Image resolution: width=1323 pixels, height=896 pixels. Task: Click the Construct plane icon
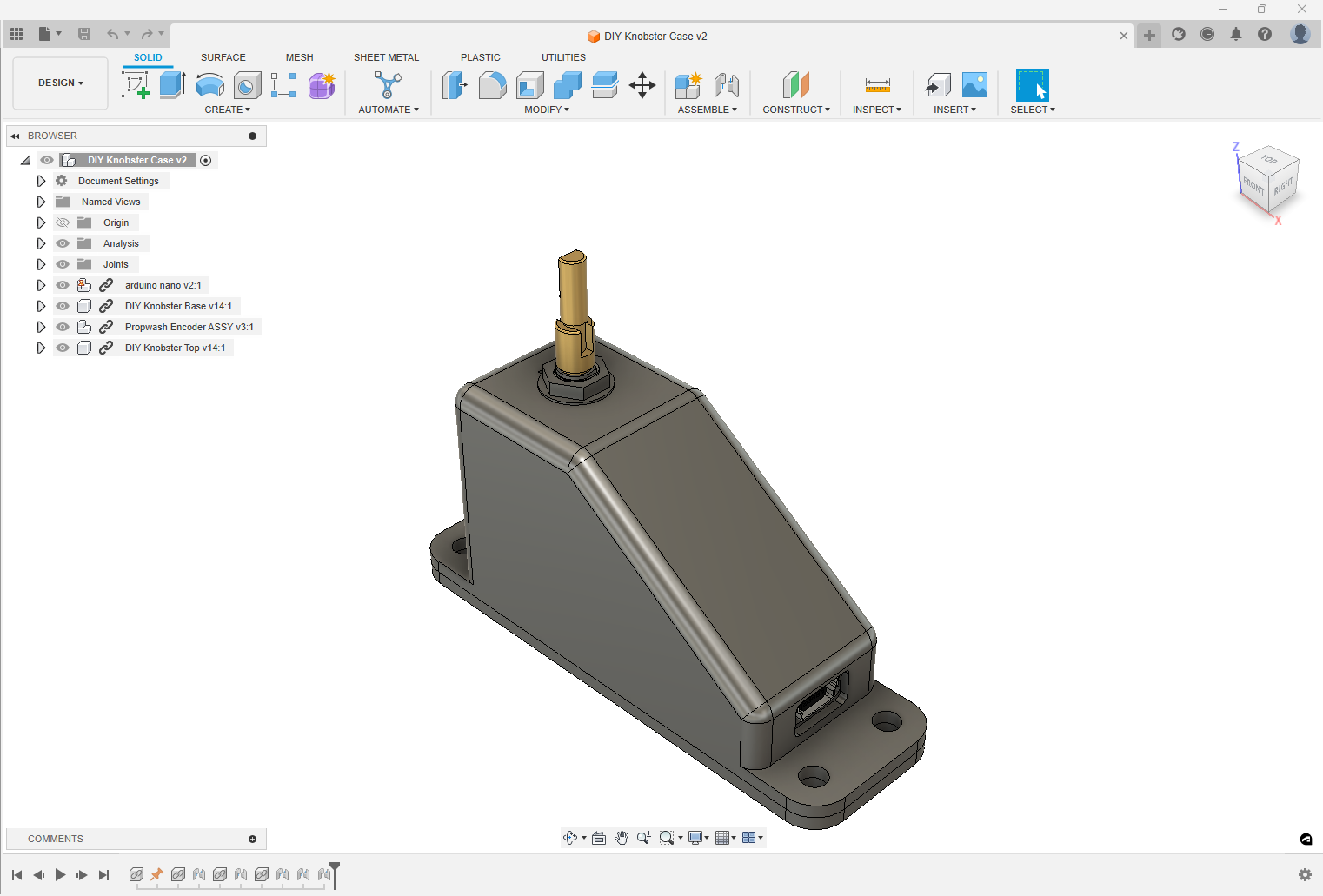pyautogui.click(x=796, y=85)
